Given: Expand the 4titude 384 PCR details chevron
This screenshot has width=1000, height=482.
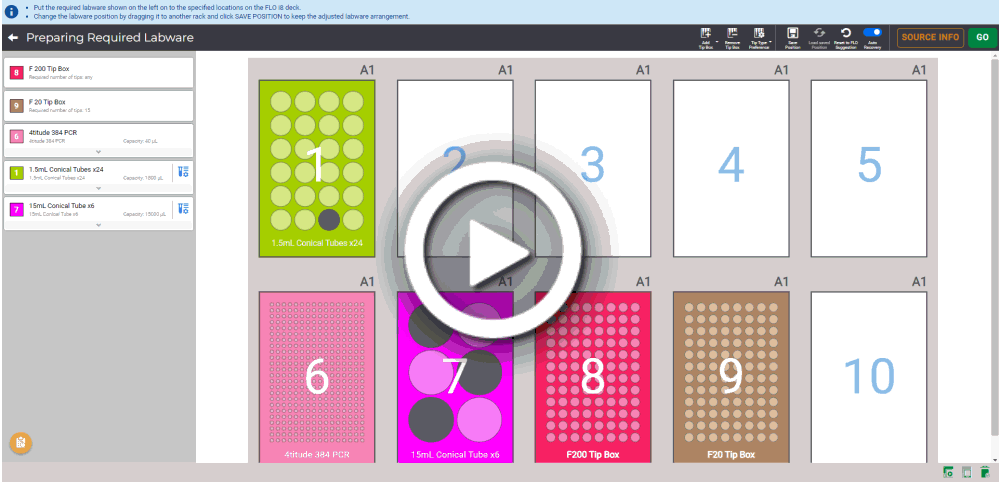Looking at the screenshot, I should click(x=98, y=152).
